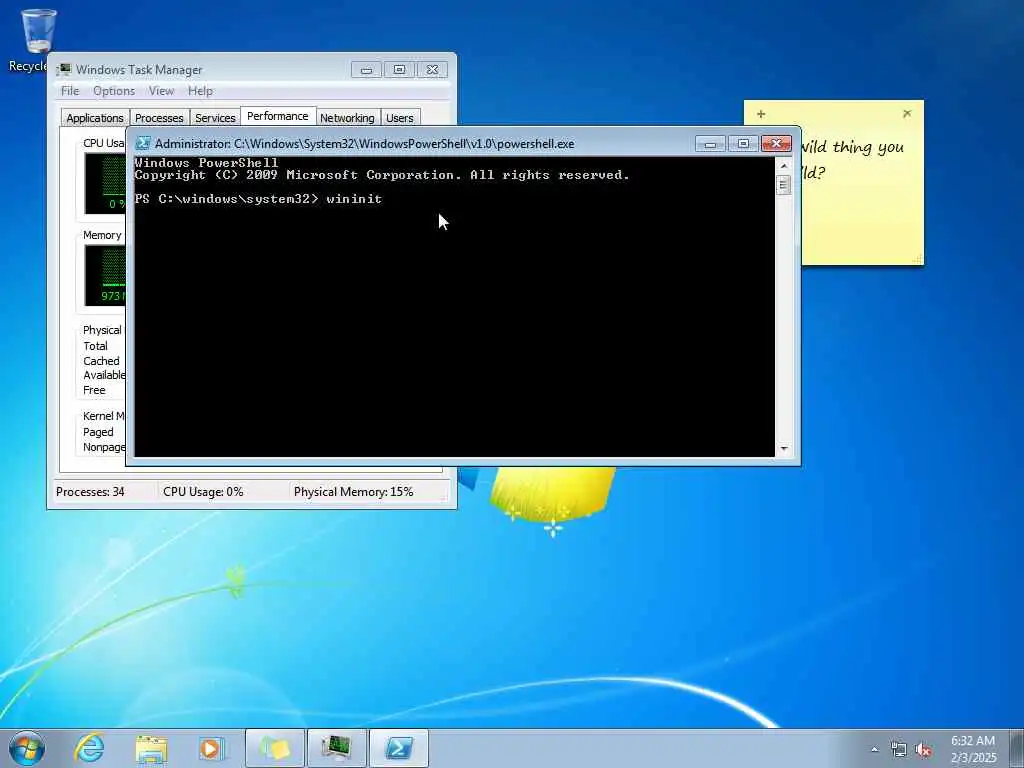Screen dimensions: 1024x768
Task: Open the taskbar clock showing 6:32 AM
Action: 973,748
